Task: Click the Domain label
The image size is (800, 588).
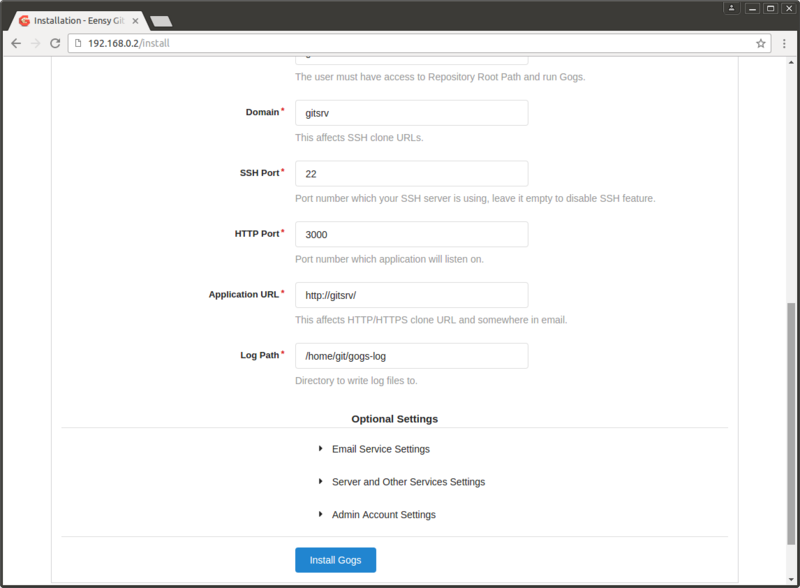Action: 262,112
